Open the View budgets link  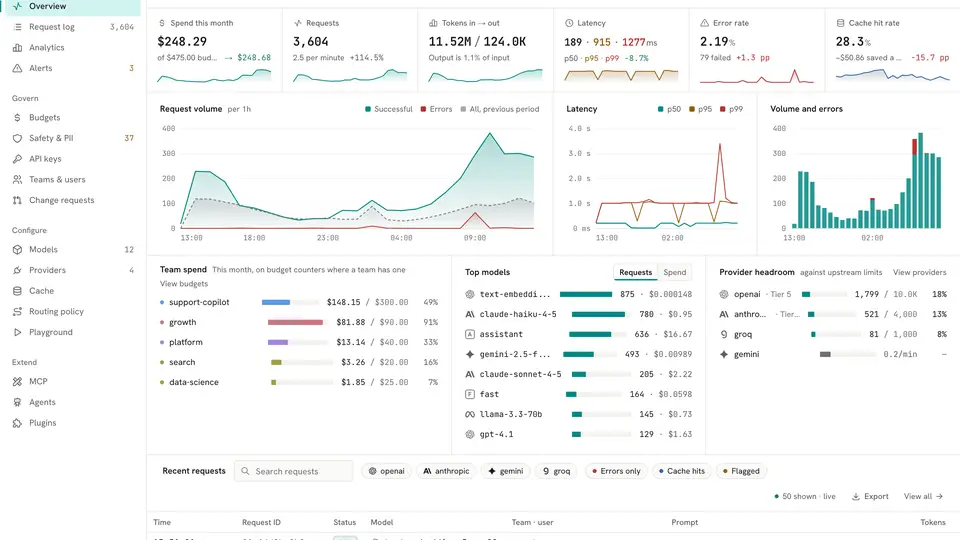click(184, 284)
